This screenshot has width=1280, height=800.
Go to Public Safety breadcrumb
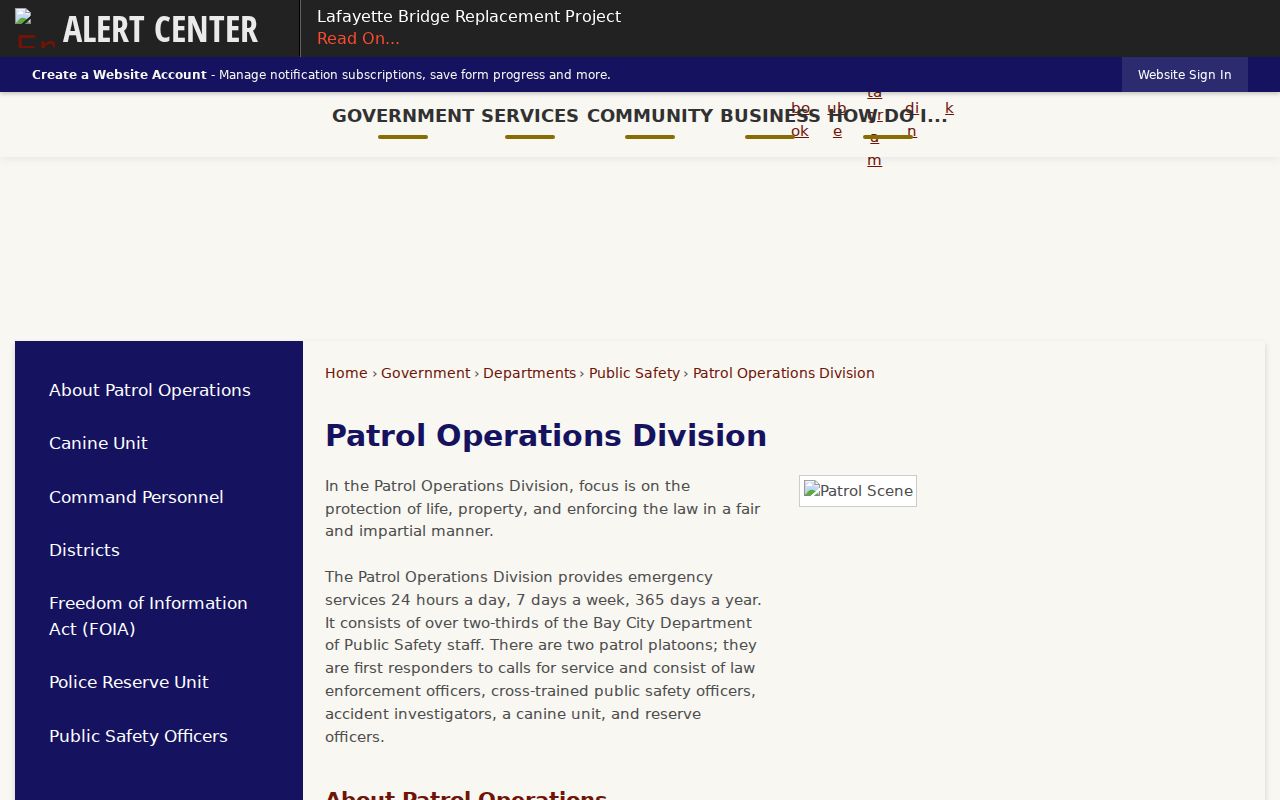click(634, 373)
